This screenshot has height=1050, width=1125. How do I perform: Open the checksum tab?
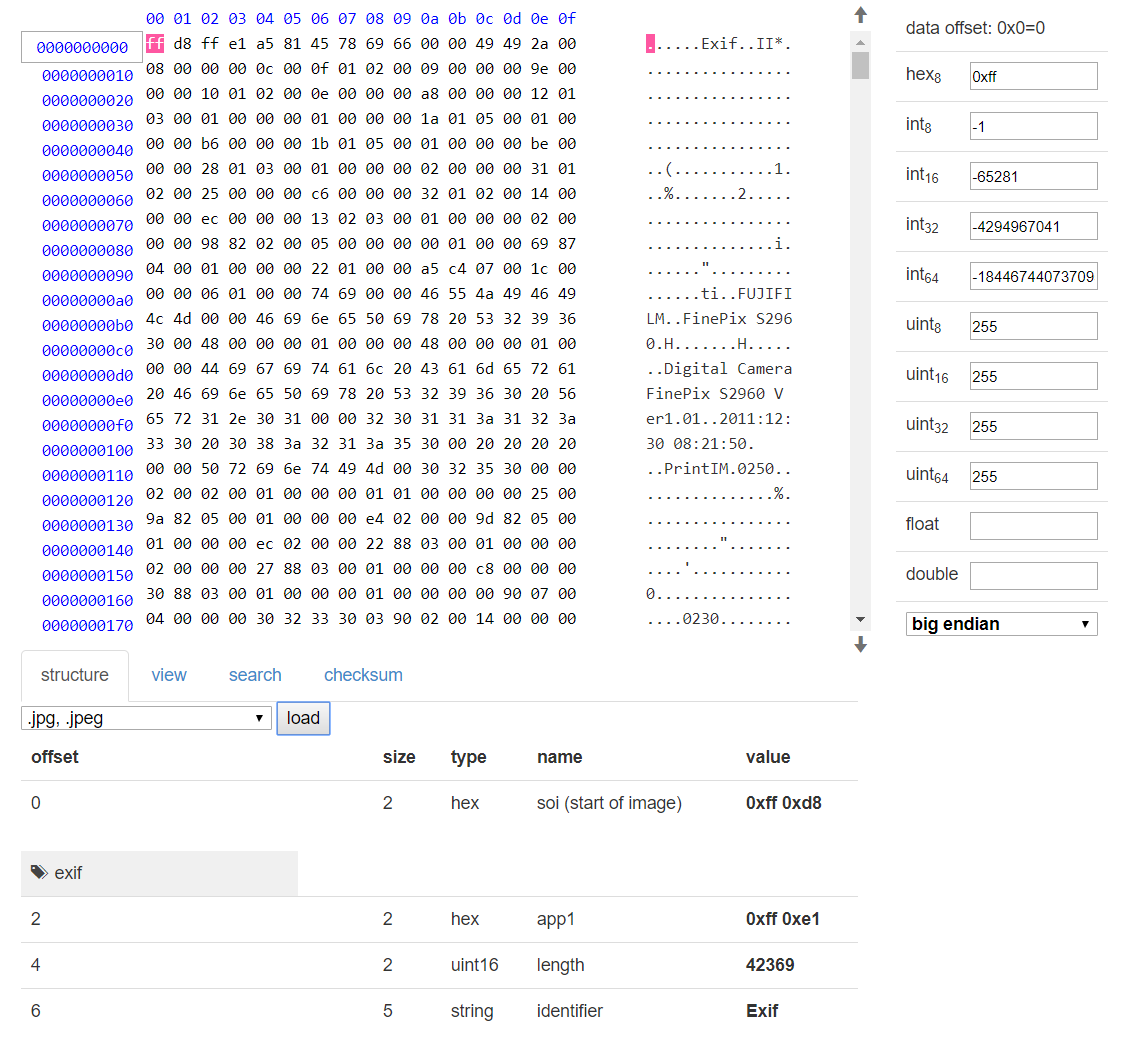[x=363, y=675]
